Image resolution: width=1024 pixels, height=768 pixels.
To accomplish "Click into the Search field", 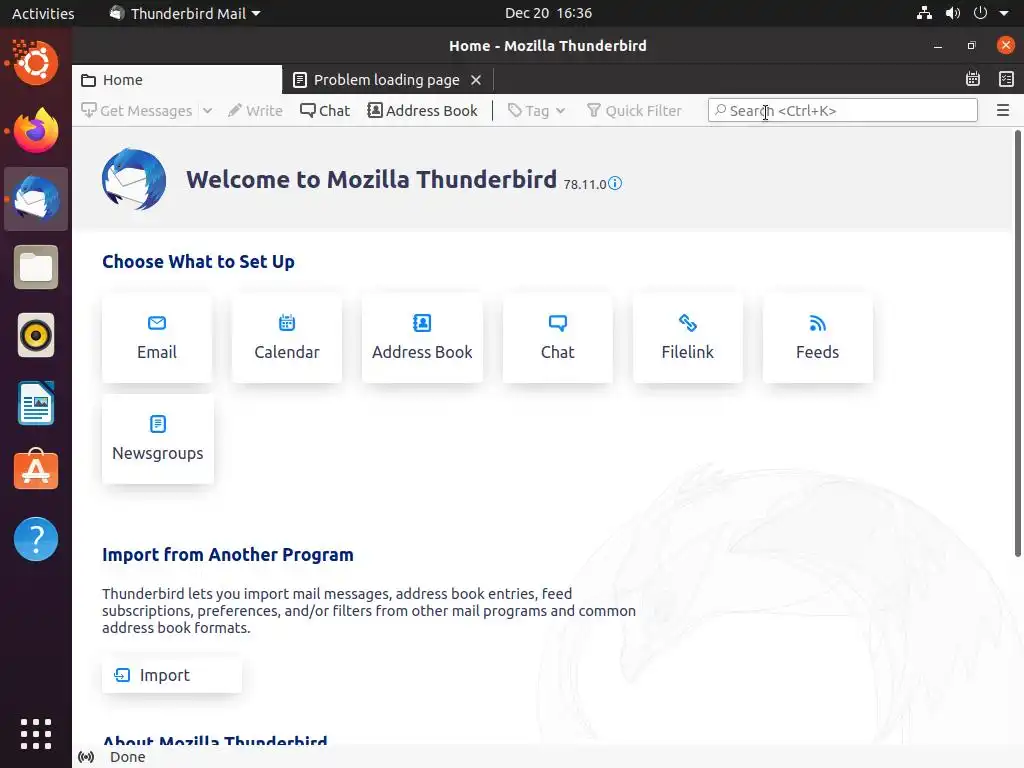I will tap(842, 110).
